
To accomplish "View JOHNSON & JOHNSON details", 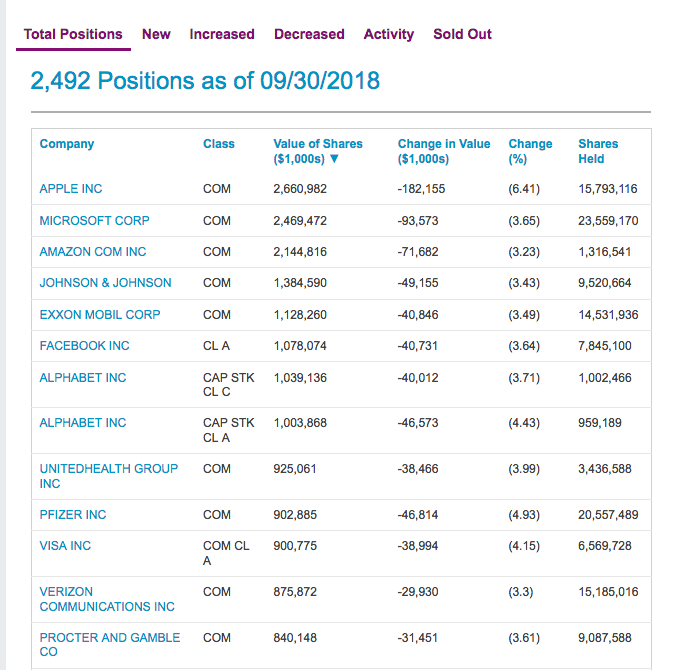I will tap(105, 283).
